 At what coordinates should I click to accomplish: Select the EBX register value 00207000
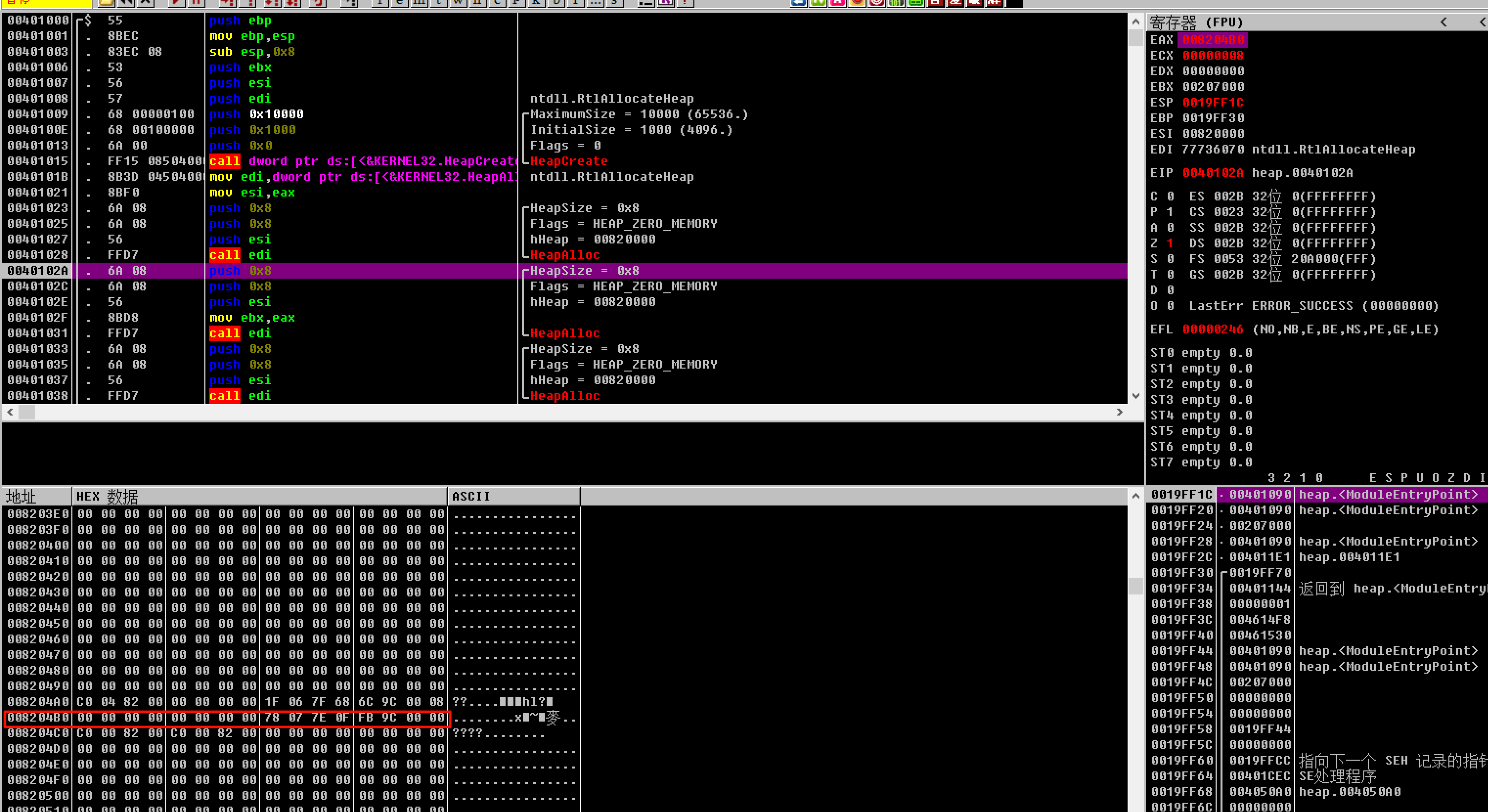pos(1213,87)
